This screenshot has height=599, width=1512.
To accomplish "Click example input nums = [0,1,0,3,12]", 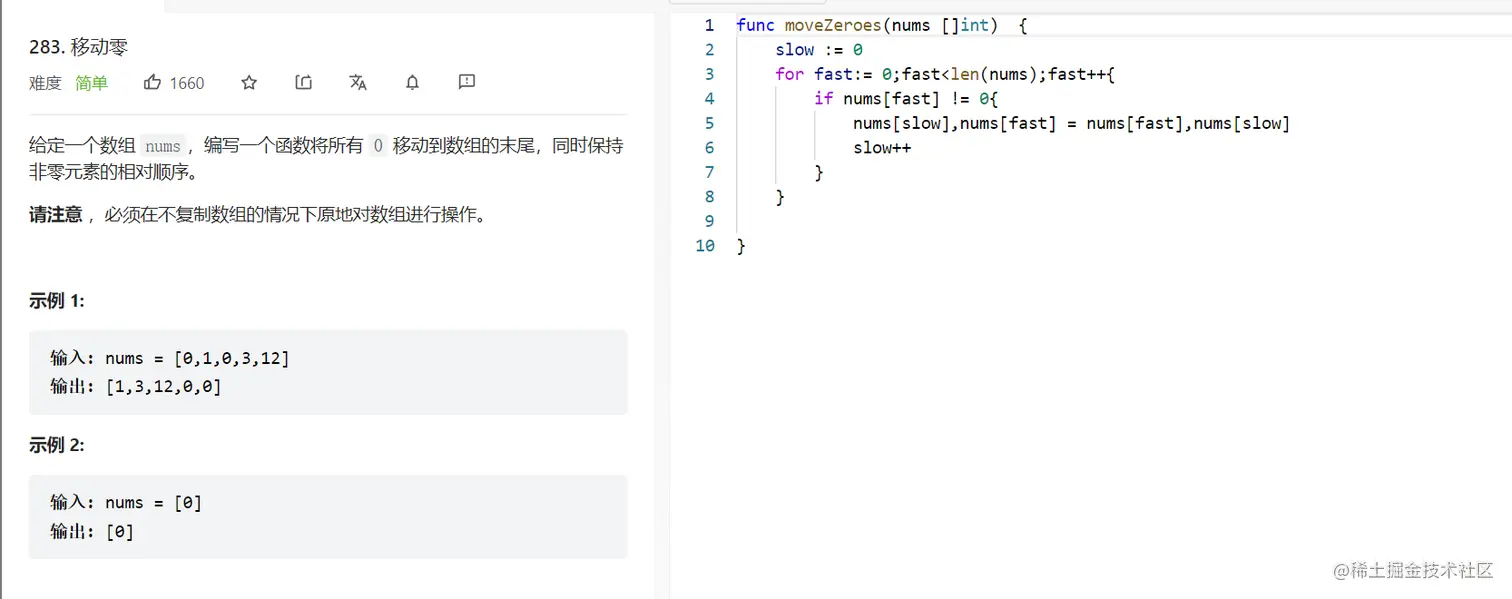I will pos(170,358).
